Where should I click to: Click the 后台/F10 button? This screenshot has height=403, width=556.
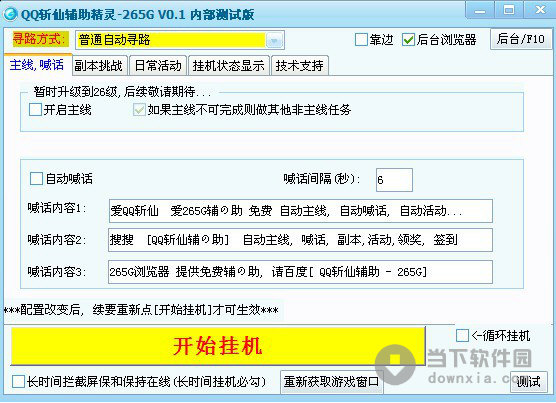pyautogui.click(x=521, y=39)
